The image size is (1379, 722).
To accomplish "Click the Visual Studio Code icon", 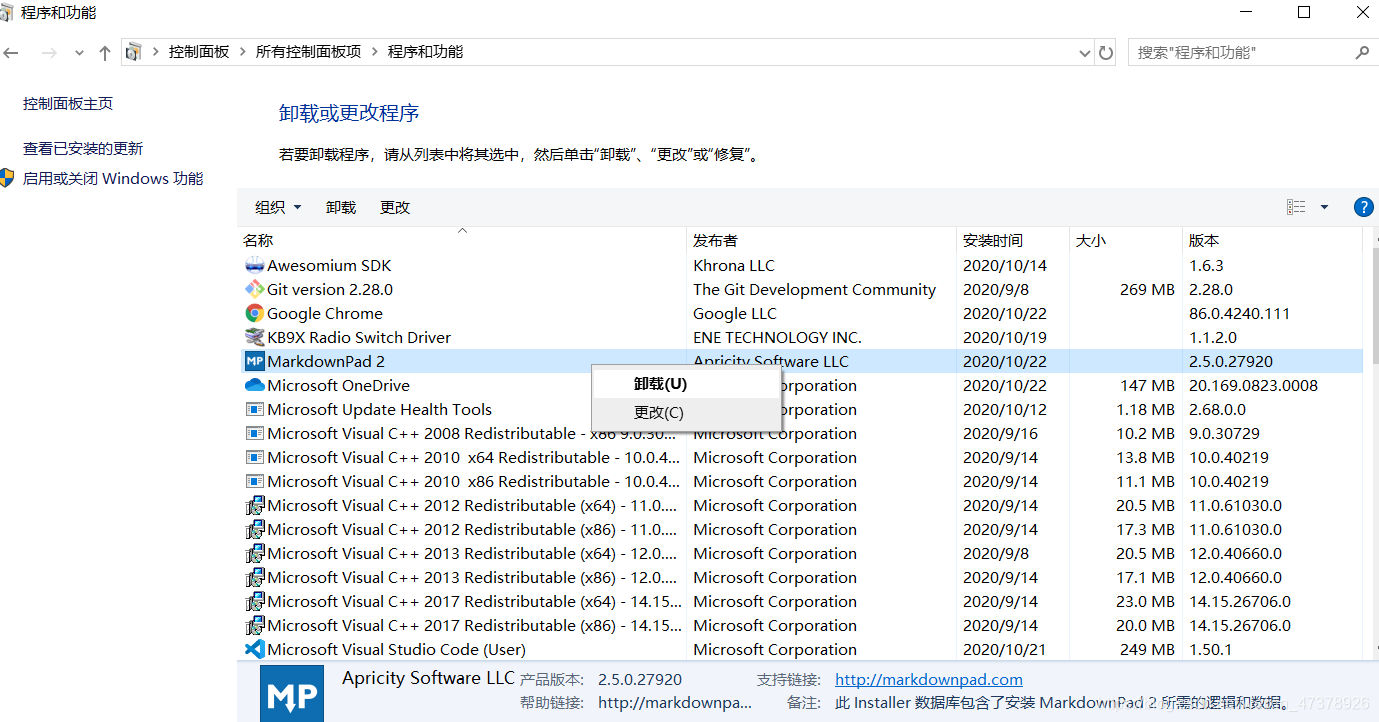I will tap(254, 649).
